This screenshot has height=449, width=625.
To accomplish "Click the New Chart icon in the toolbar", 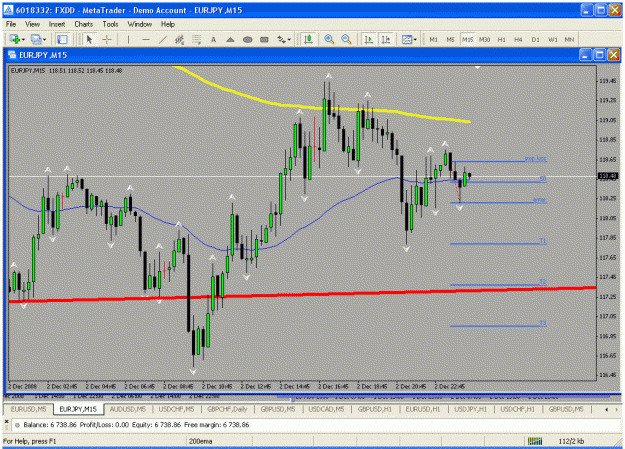I will tap(15, 39).
